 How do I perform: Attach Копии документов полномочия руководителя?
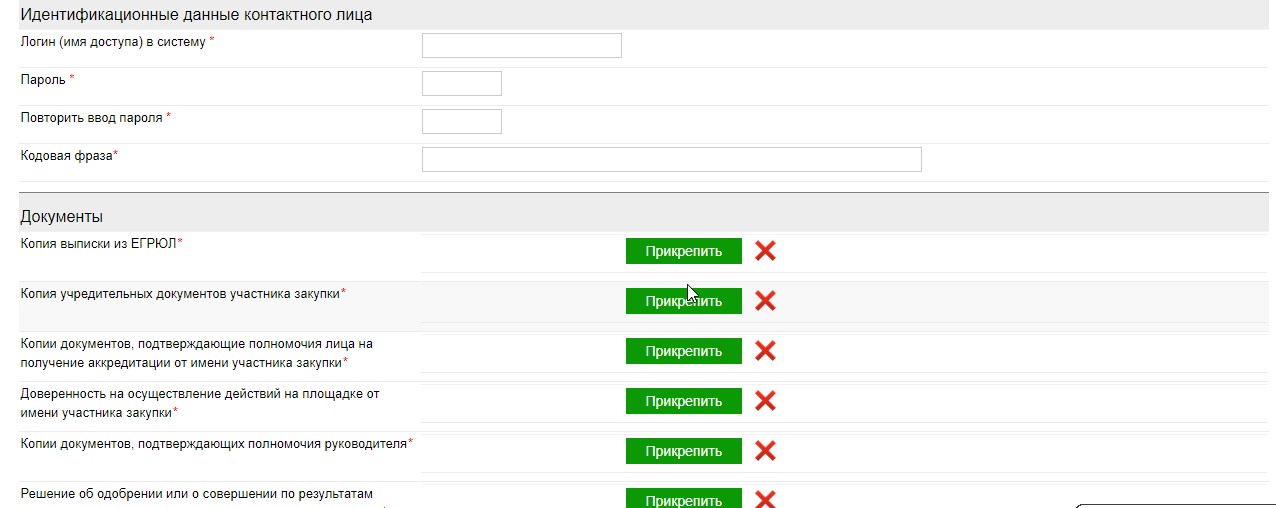(683, 451)
